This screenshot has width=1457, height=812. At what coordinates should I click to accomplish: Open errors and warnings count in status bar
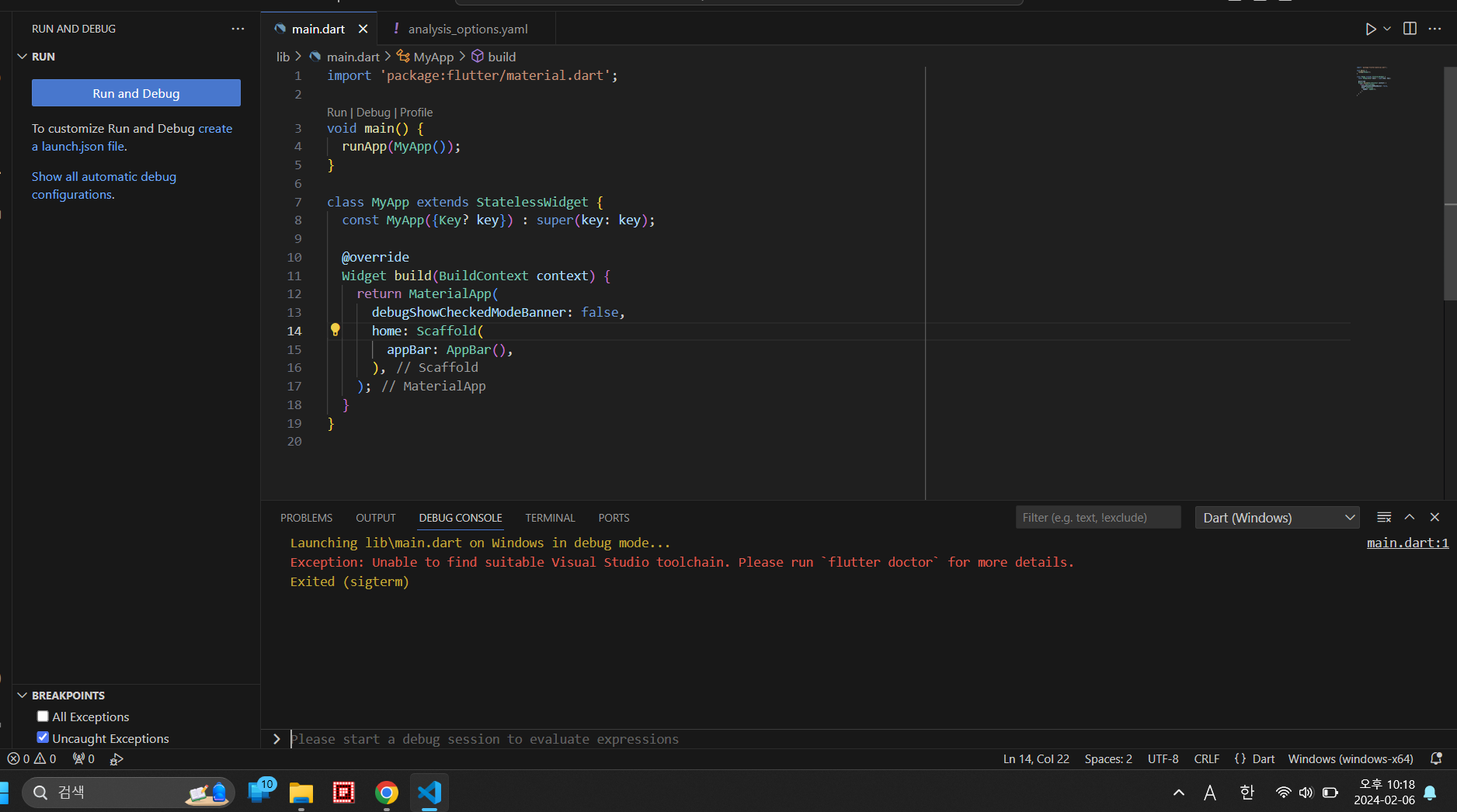pos(32,758)
